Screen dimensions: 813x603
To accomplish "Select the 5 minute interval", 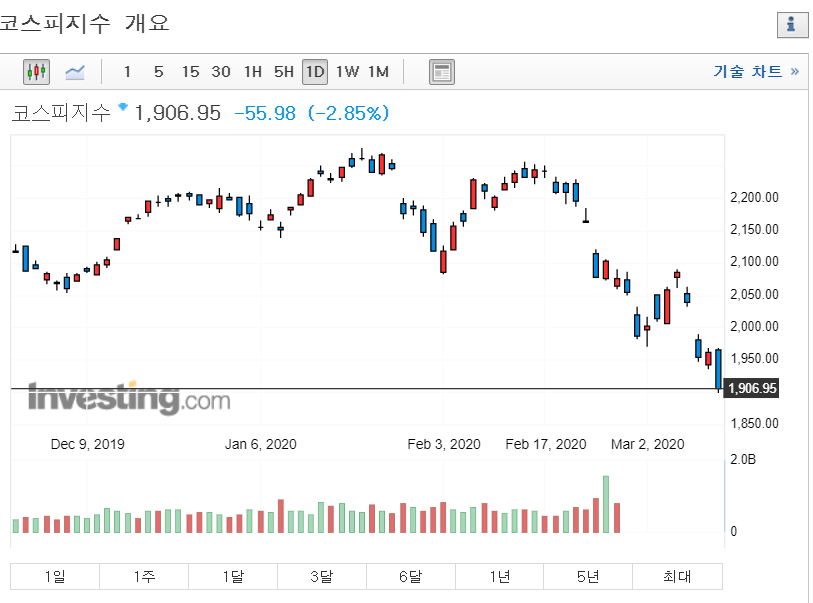I will (158, 72).
